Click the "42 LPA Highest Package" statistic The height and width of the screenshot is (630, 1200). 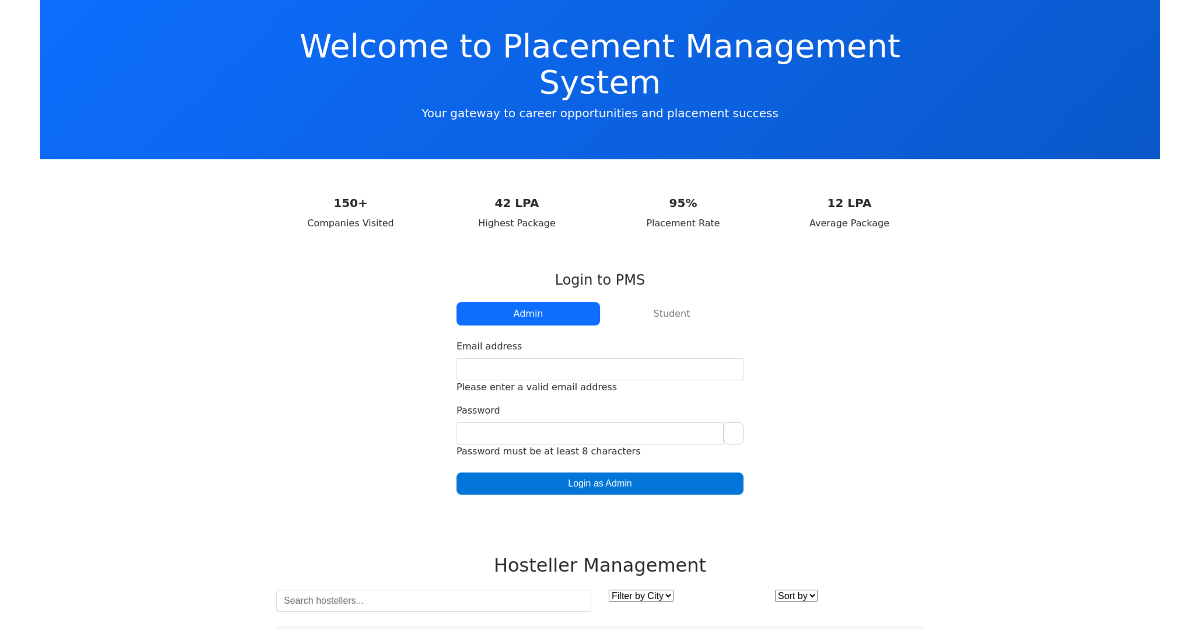[x=517, y=212]
